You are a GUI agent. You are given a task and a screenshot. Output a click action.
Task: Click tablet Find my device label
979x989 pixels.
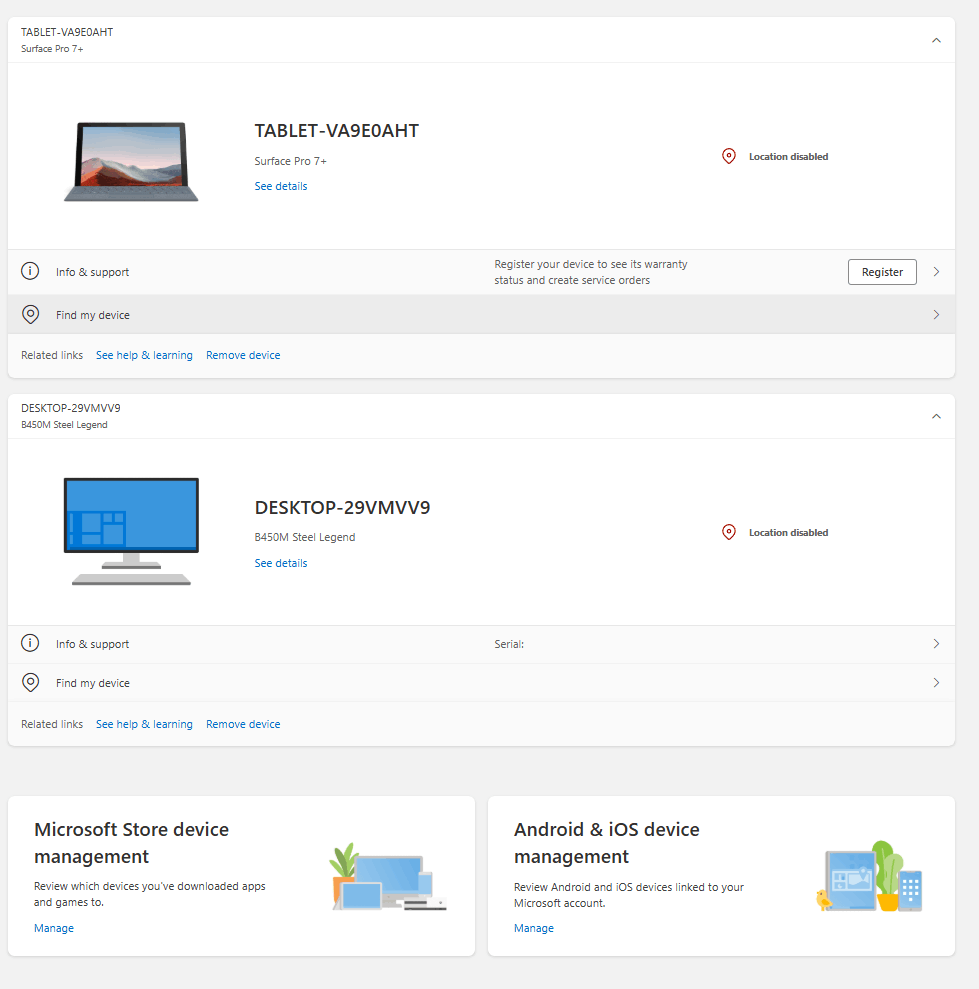(93, 315)
